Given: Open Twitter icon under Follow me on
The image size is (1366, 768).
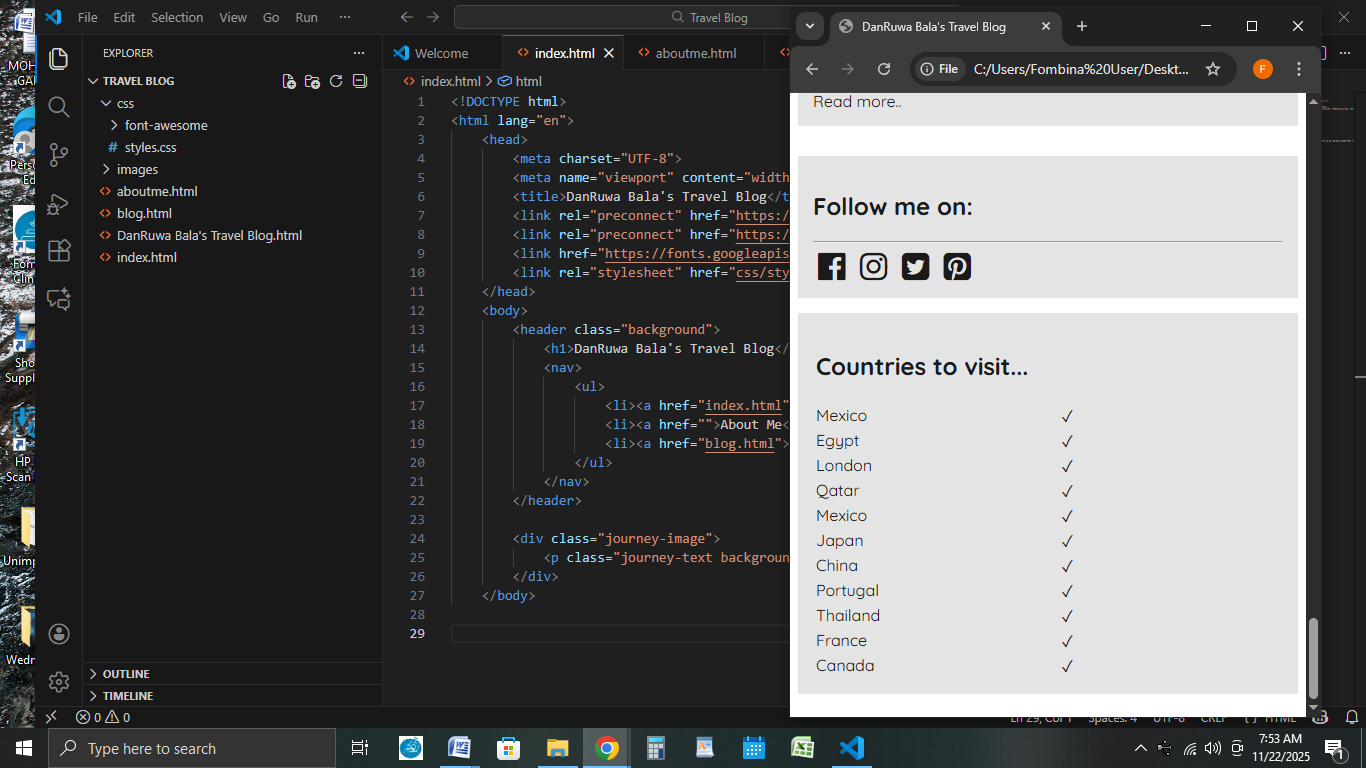Looking at the screenshot, I should click(x=915, y=266).
